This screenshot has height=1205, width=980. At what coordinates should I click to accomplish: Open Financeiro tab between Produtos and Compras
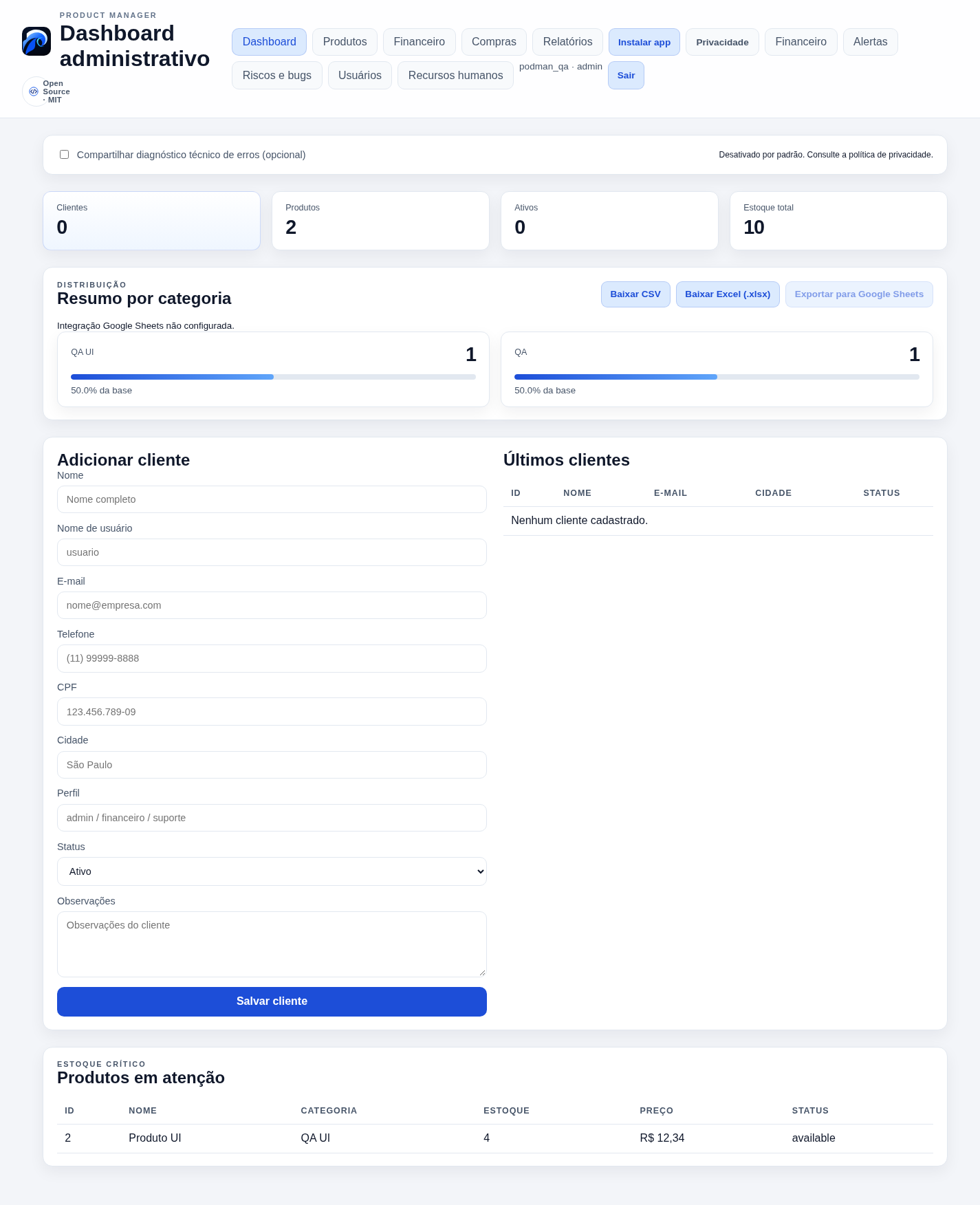(420, 42)
